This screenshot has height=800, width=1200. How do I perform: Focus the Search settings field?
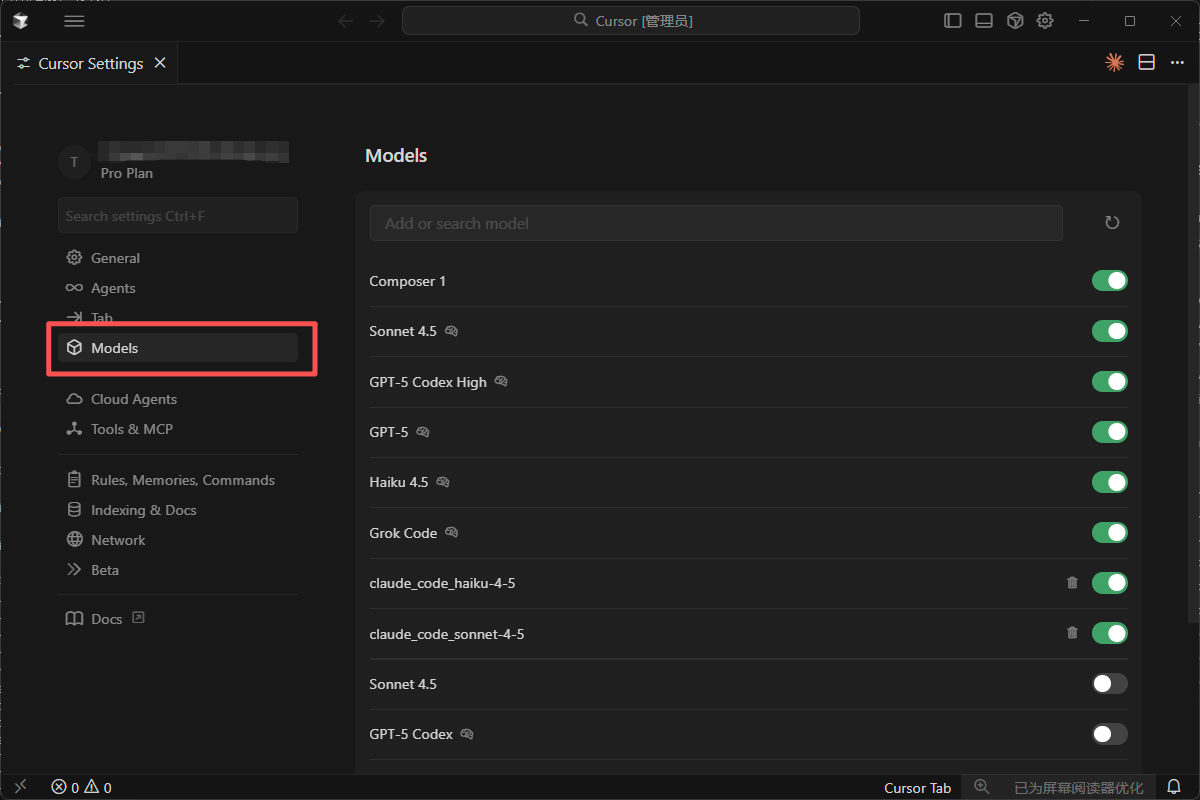click(x=178, y=215)
